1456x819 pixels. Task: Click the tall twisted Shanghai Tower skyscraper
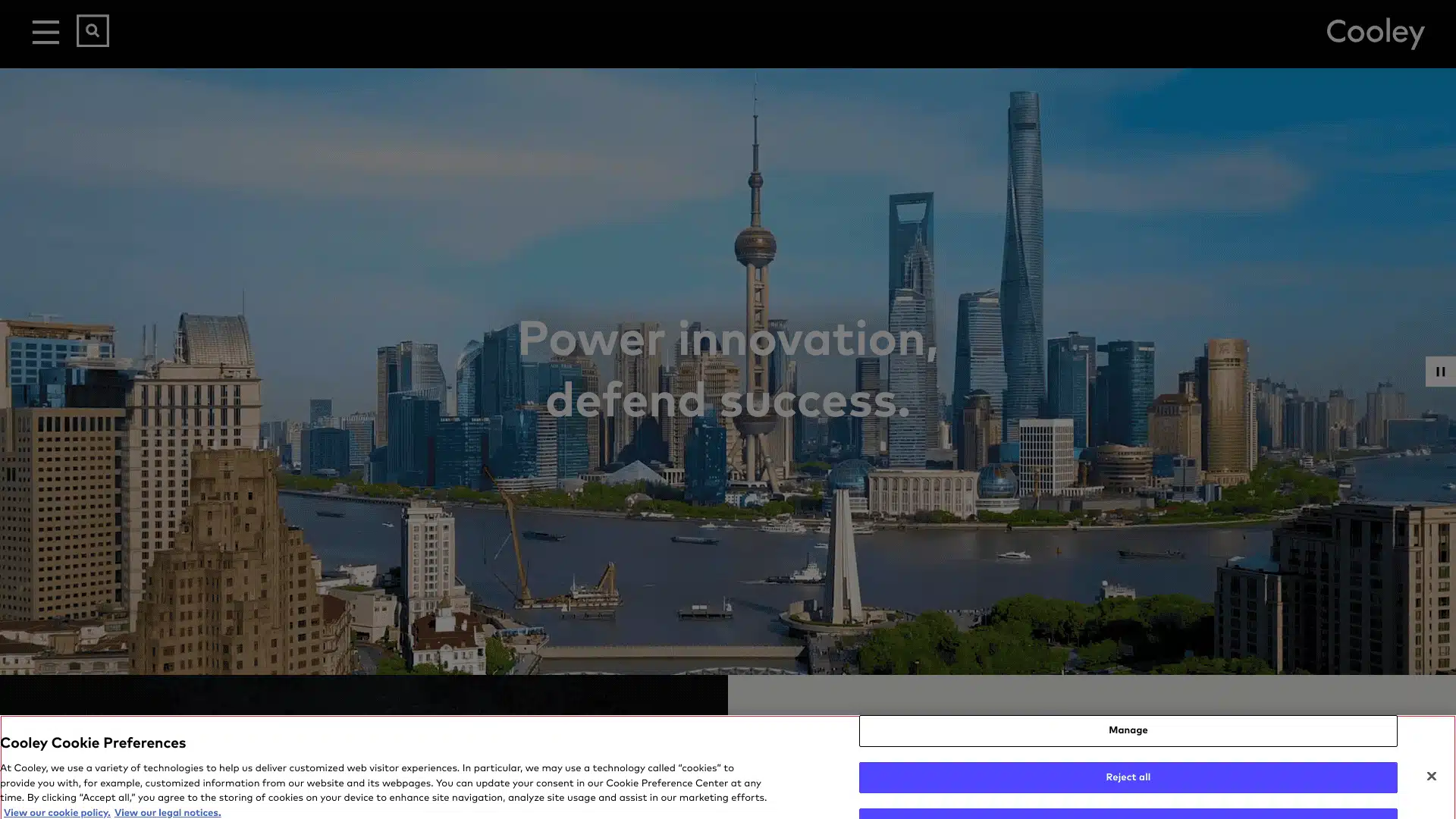point(1024,227)
